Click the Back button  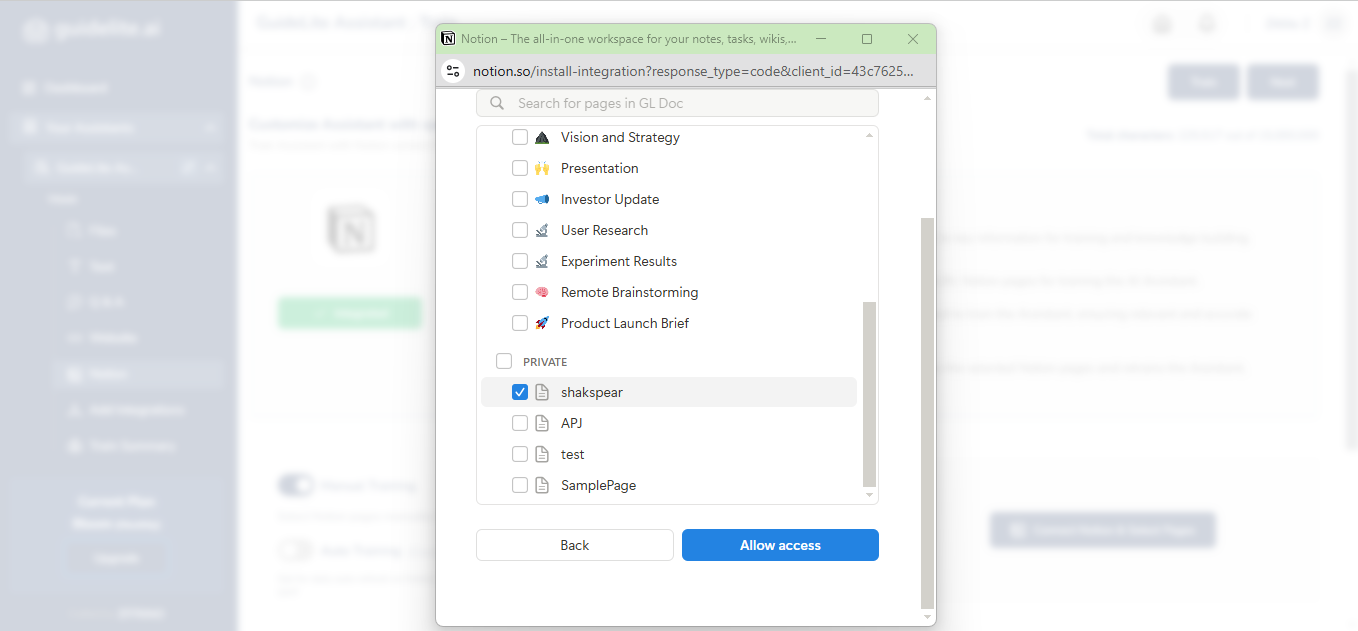pyautogui.click(x=575, y=545)
